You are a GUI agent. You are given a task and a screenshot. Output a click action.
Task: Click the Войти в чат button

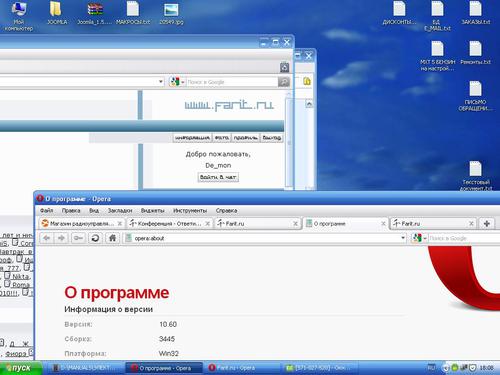click(x=218, y=177)
